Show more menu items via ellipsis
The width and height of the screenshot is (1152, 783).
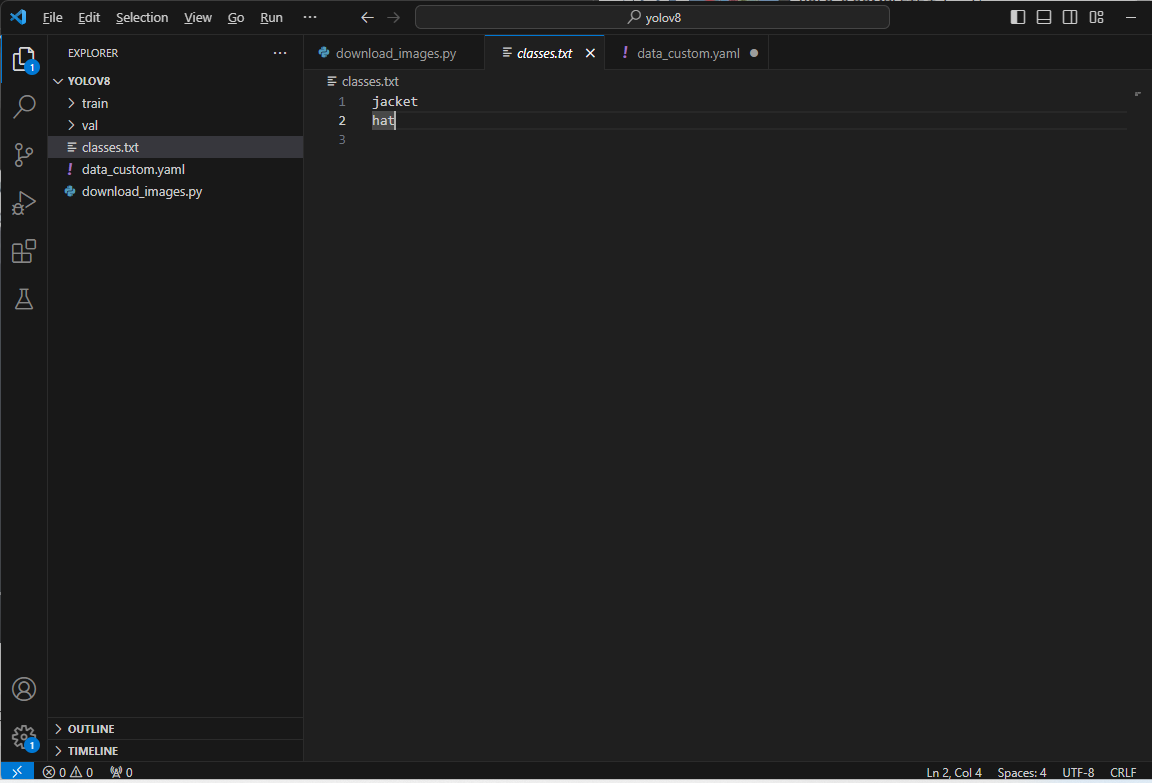[x=310, y=17]
